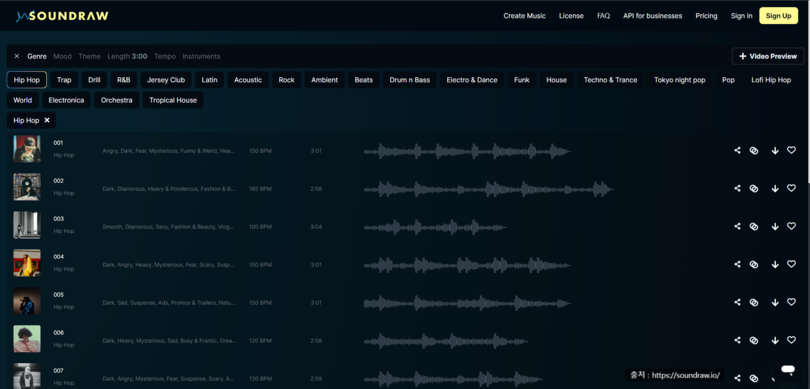Favorite track 003 with heart icon

(791, 226)
